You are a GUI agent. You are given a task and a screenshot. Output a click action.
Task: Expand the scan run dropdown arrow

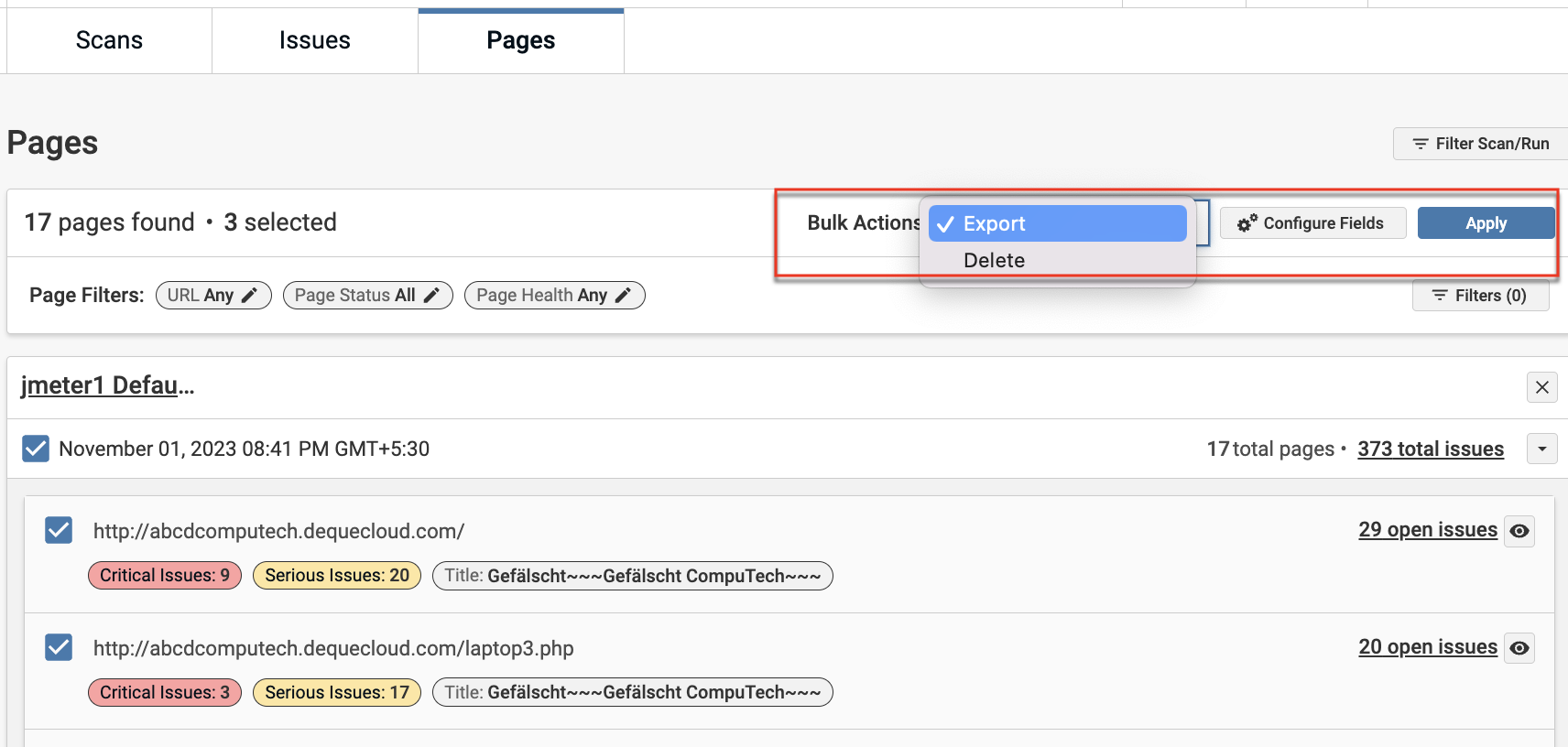coord(1541,449)
